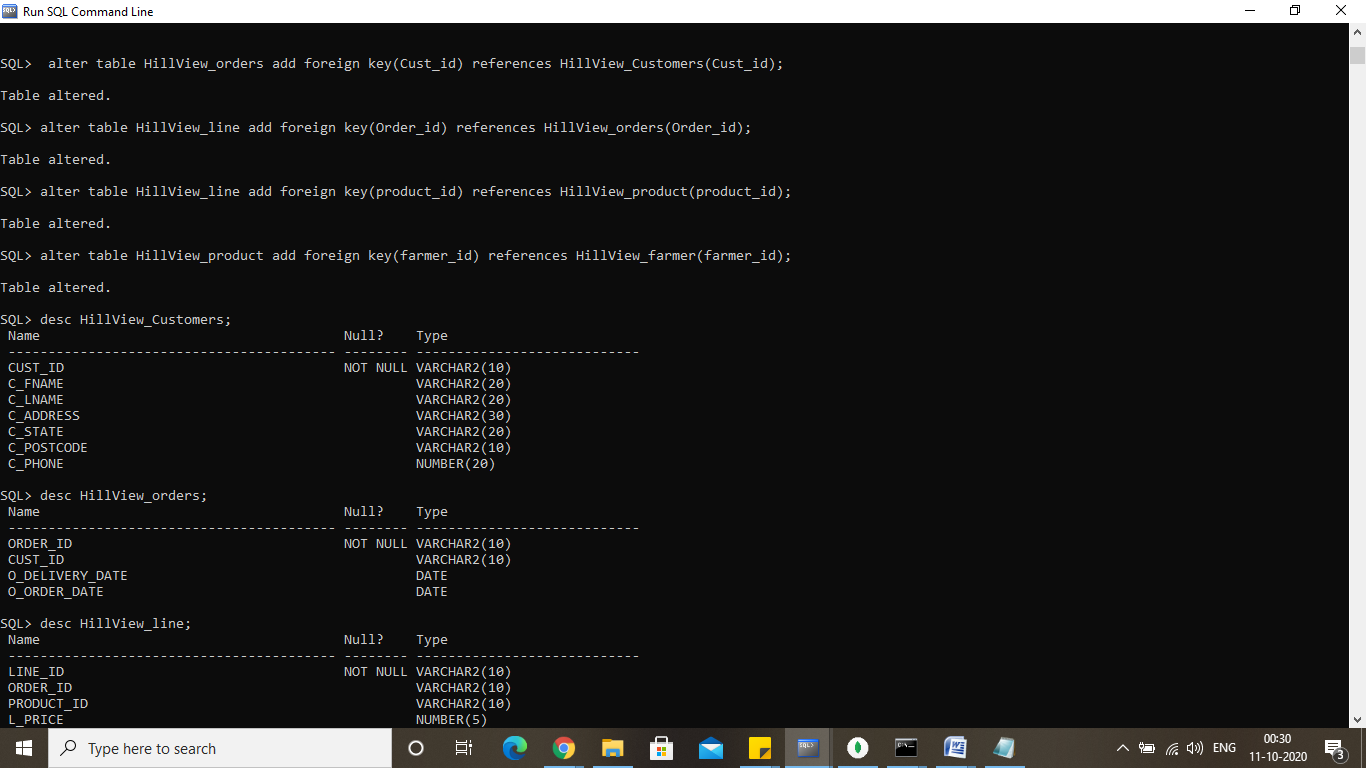Open Microsoft Store from taskbar
The image size is (1366, 768).
661,748
